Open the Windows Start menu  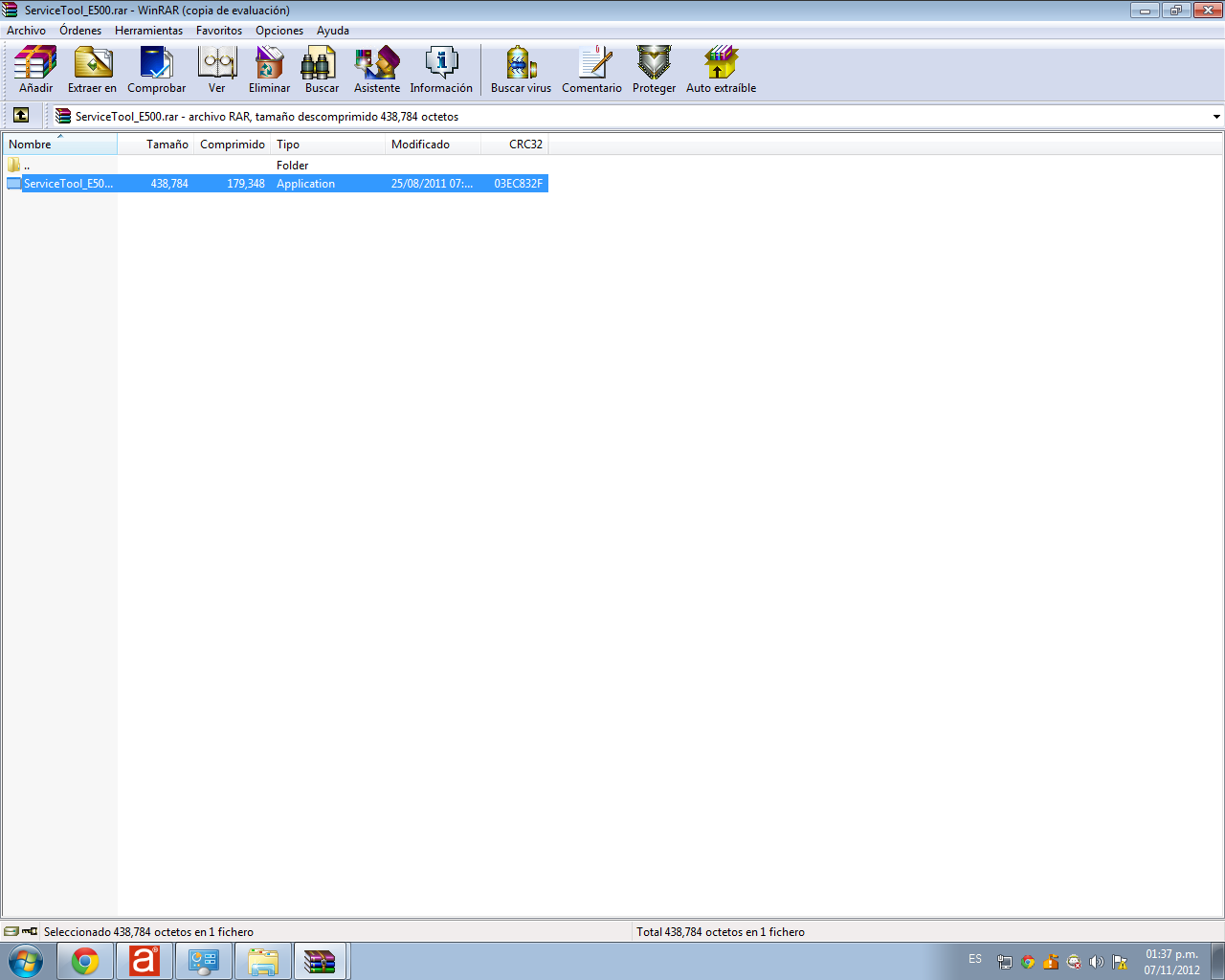pyautogui.click(x=25, y=961)
